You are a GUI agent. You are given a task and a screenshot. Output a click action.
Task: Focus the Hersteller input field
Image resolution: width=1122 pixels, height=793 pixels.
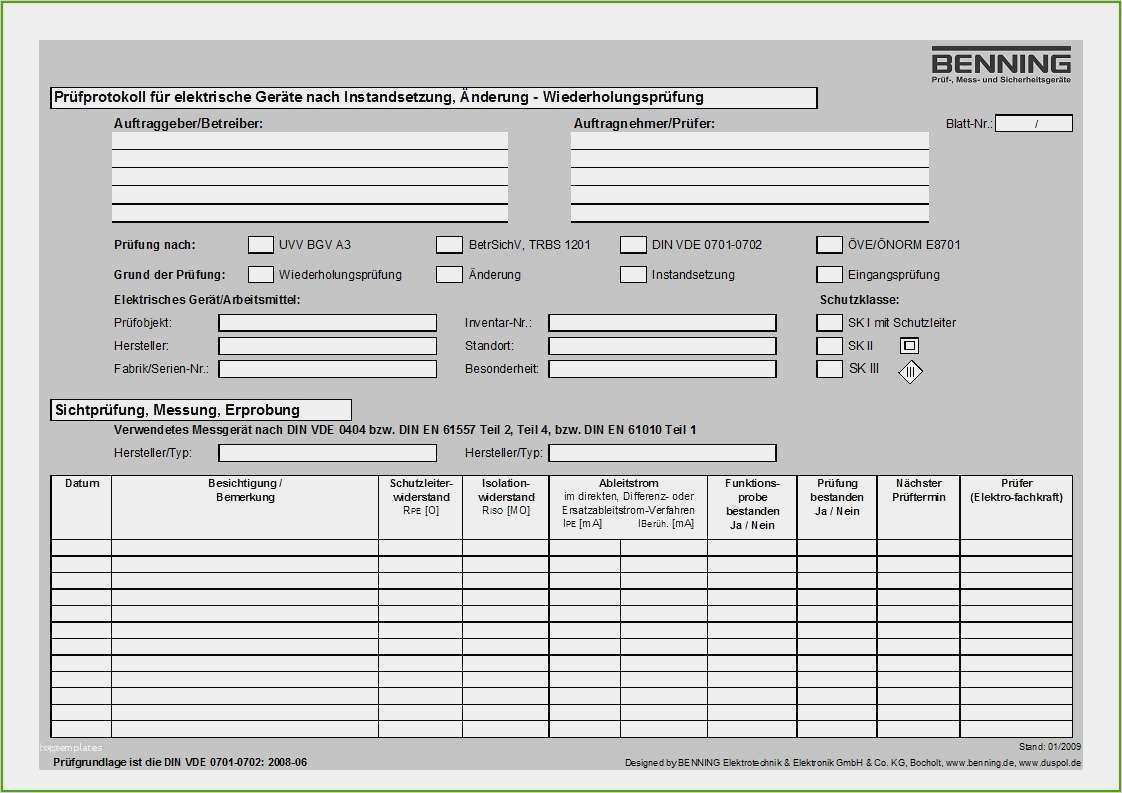pyautogui.click(x=328, y=346)
